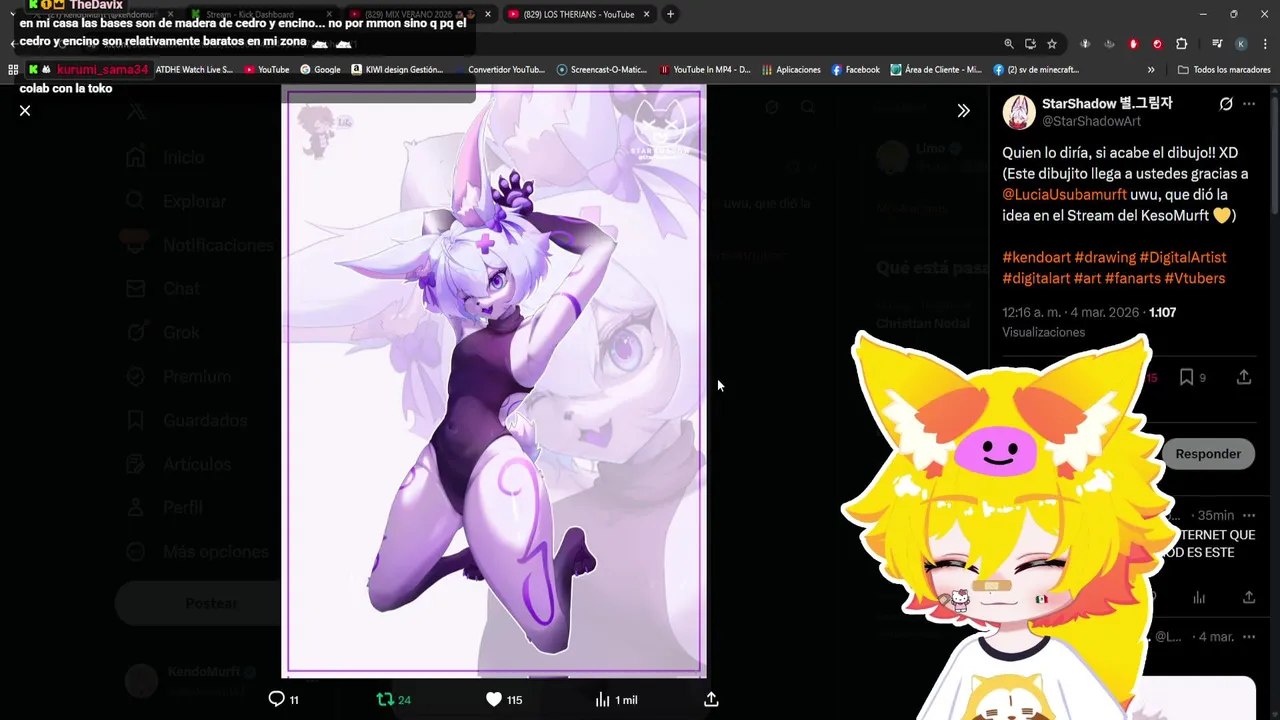This screenshot has width=1280, height=720.
Task: Open the #drawing hashtag
Action: 1105,257
